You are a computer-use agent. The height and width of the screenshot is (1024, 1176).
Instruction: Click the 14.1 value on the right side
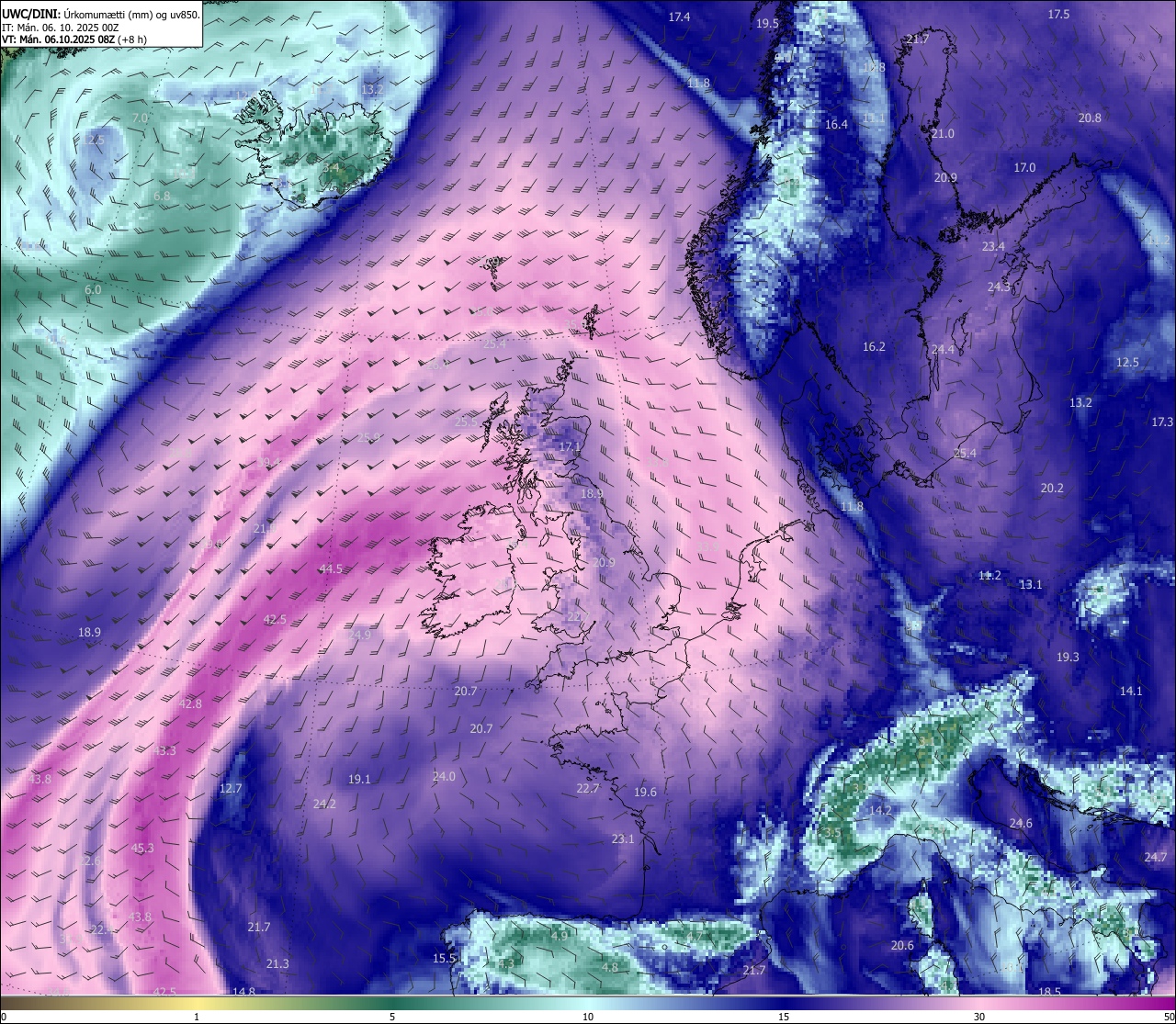click(1131, 691)
